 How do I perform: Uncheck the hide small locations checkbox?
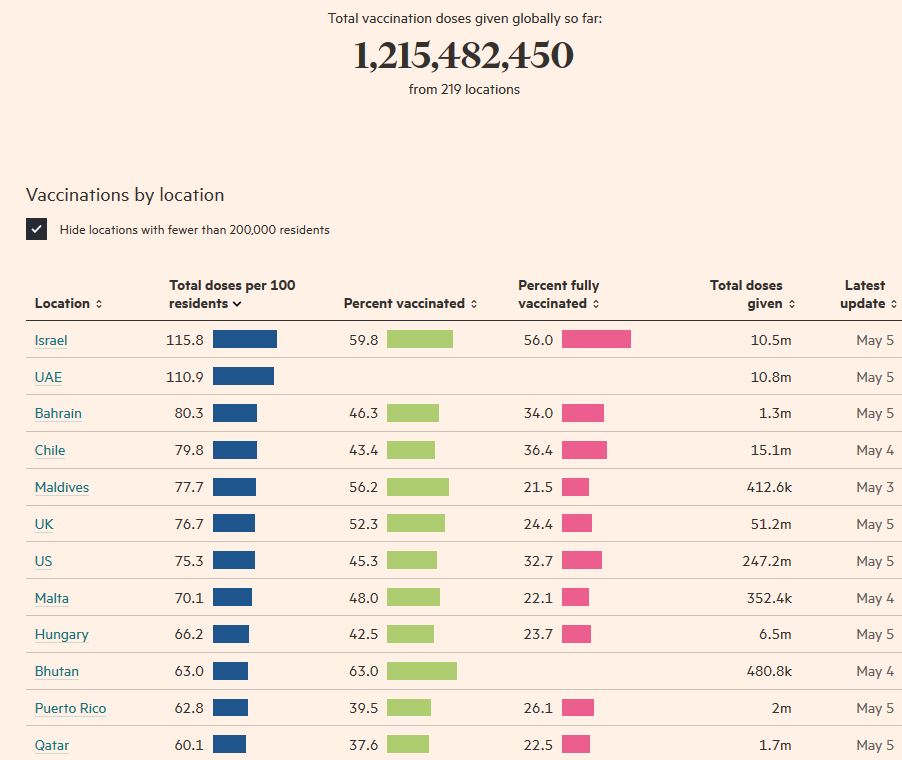click(37, 229)
